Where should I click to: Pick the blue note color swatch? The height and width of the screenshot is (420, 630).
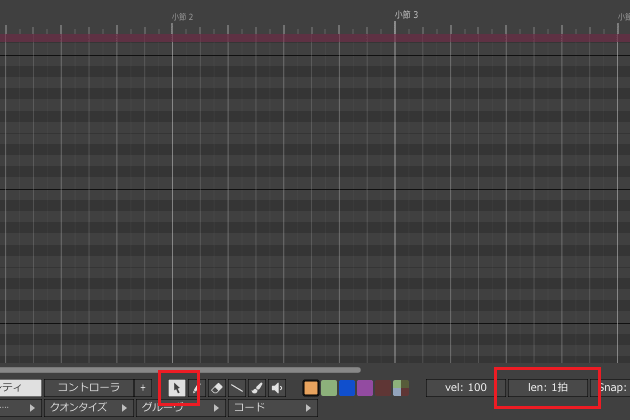[347, 388]
